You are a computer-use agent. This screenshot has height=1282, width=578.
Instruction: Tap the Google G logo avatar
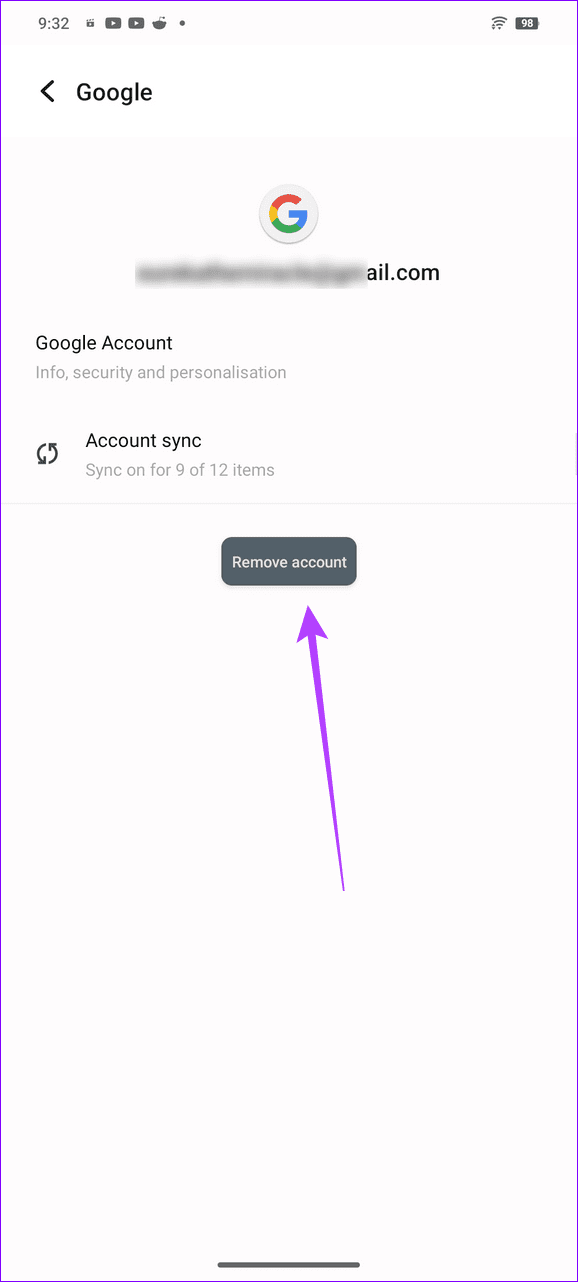pos(289,213)
